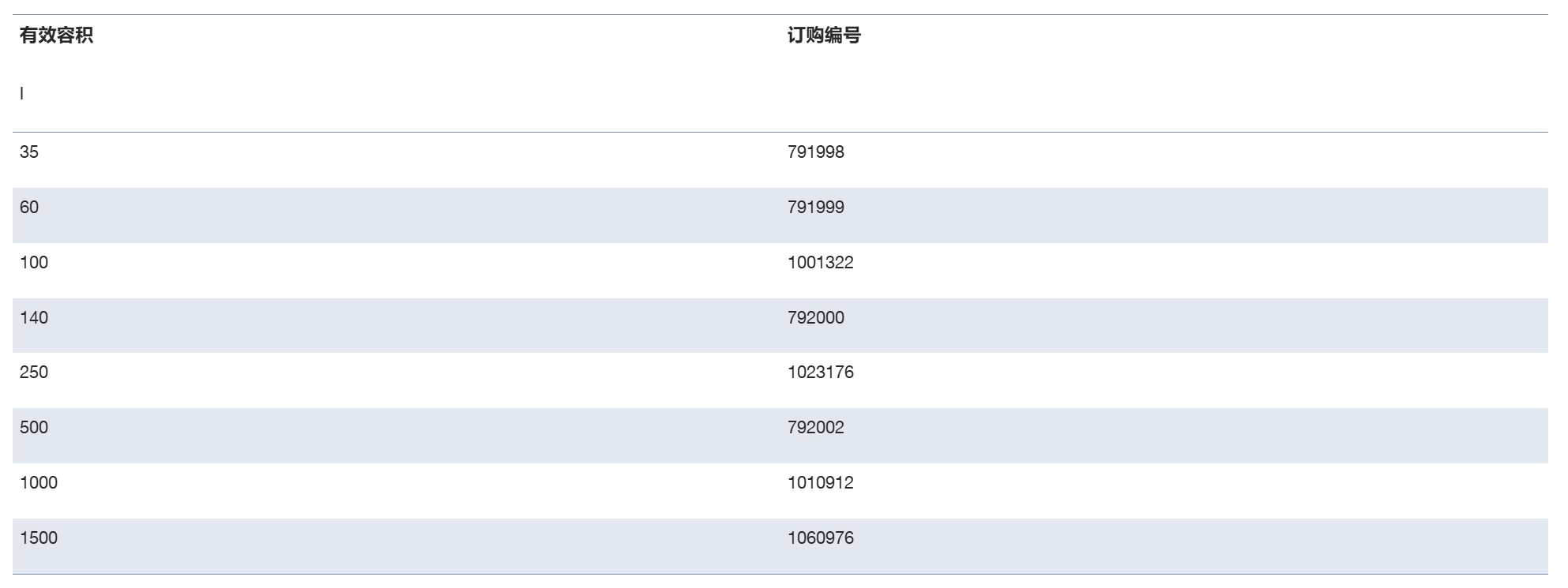Click the 35 volume cell
Viewport: 1568px width, 588px height.
29,152
